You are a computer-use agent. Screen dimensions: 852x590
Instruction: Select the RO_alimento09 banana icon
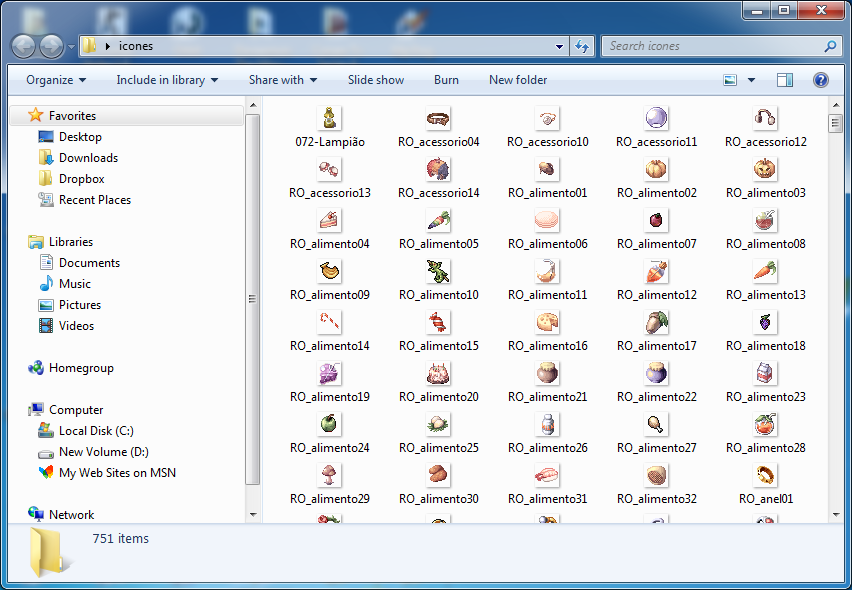pos(329,271)
